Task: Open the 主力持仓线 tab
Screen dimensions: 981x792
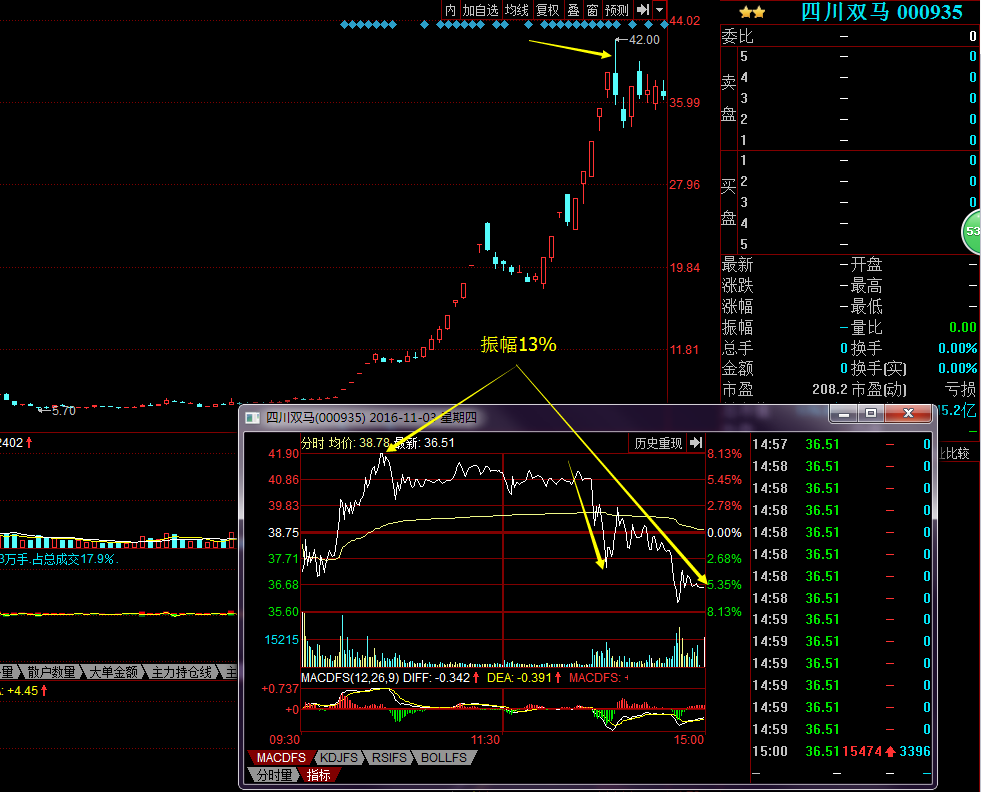Action: pyautogui.click(x=182, y=672)
